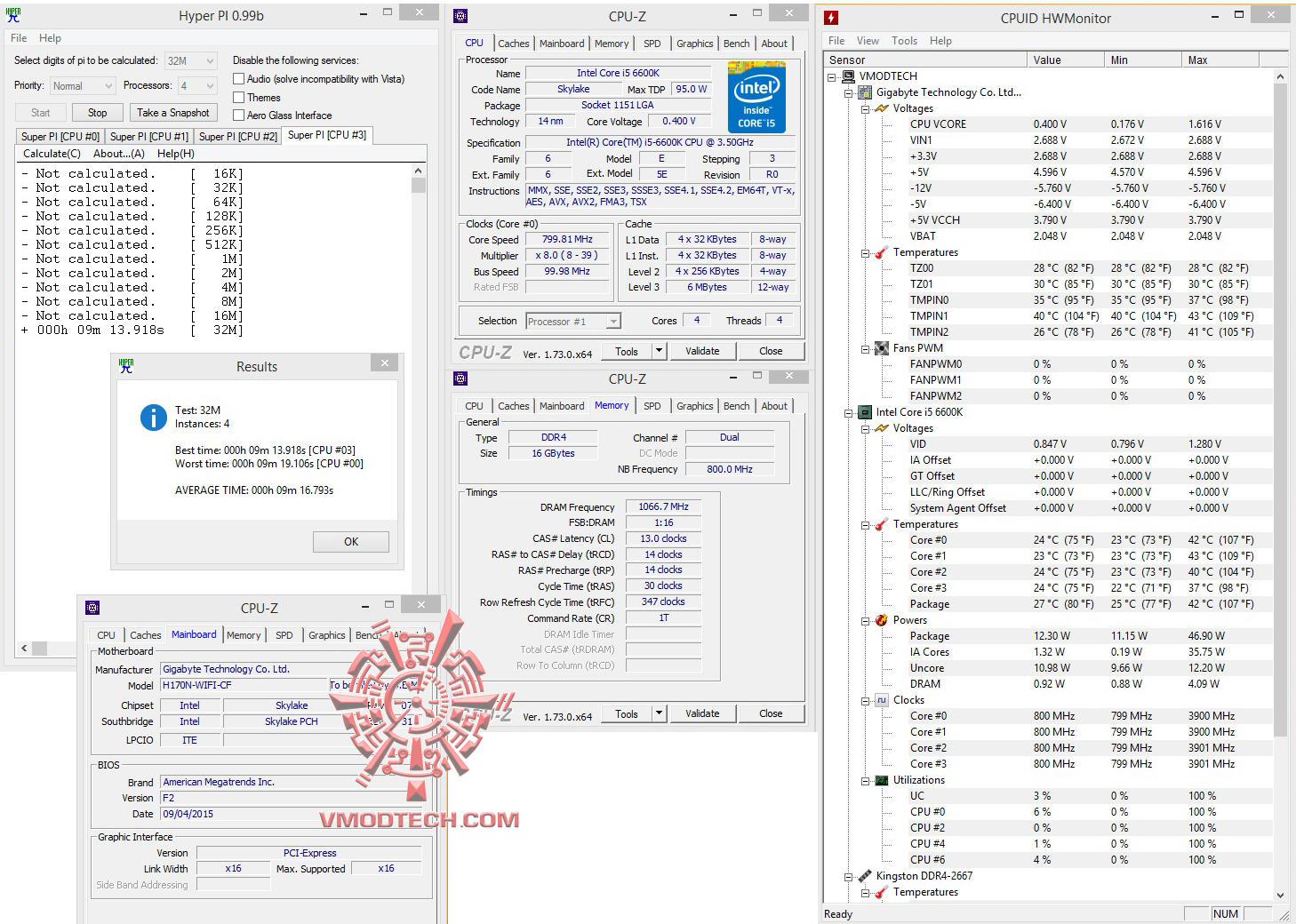
Task: Collapse the VMODTECH root node
Action: pyautogui.click(x=832, y=76)
